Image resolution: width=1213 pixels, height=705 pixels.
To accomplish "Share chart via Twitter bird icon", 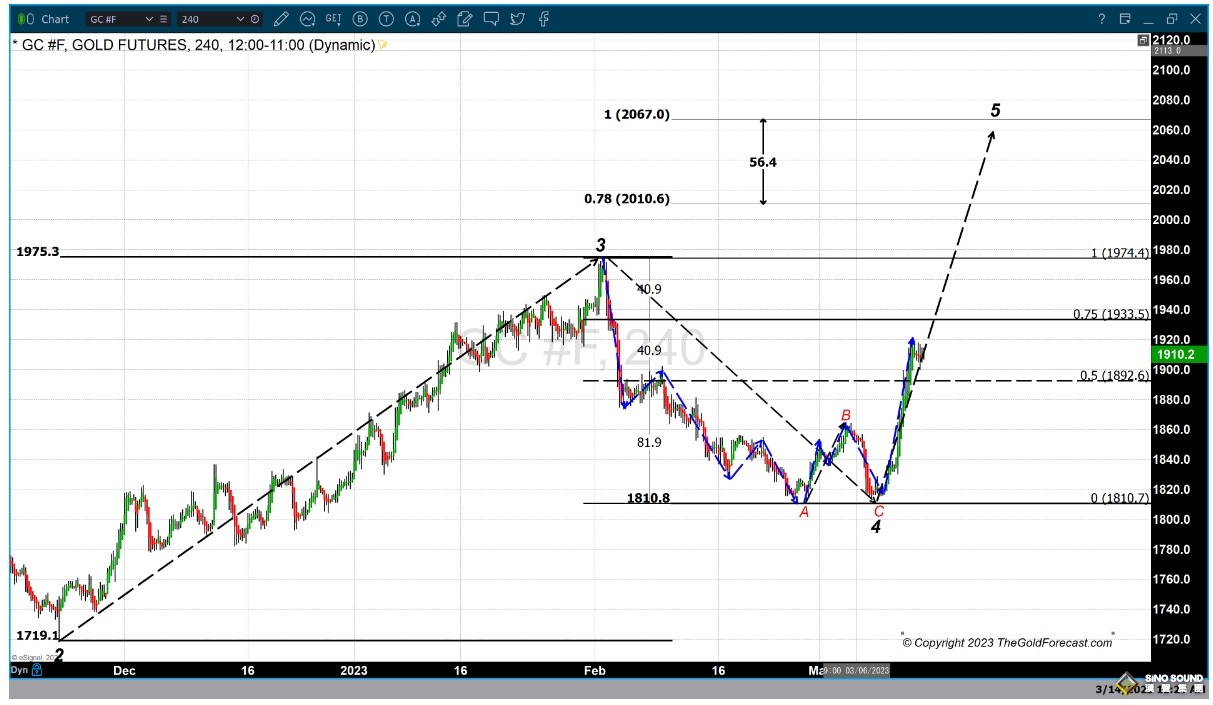I will (x=516, y=19).
